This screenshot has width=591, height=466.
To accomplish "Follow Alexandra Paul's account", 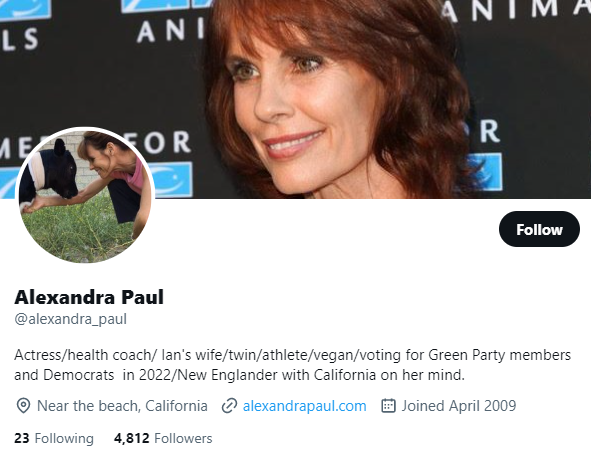I will pyautogui.click(x=539, y=229).
